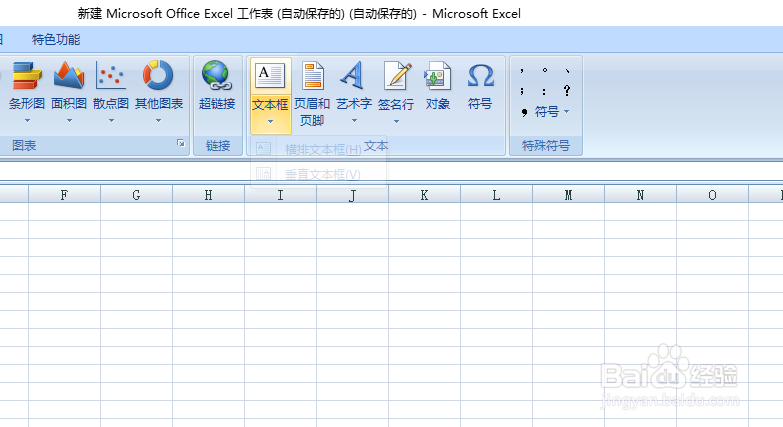This screenshot has width=783, height=427.
Task: Select column I header
Action: (280, 195)
